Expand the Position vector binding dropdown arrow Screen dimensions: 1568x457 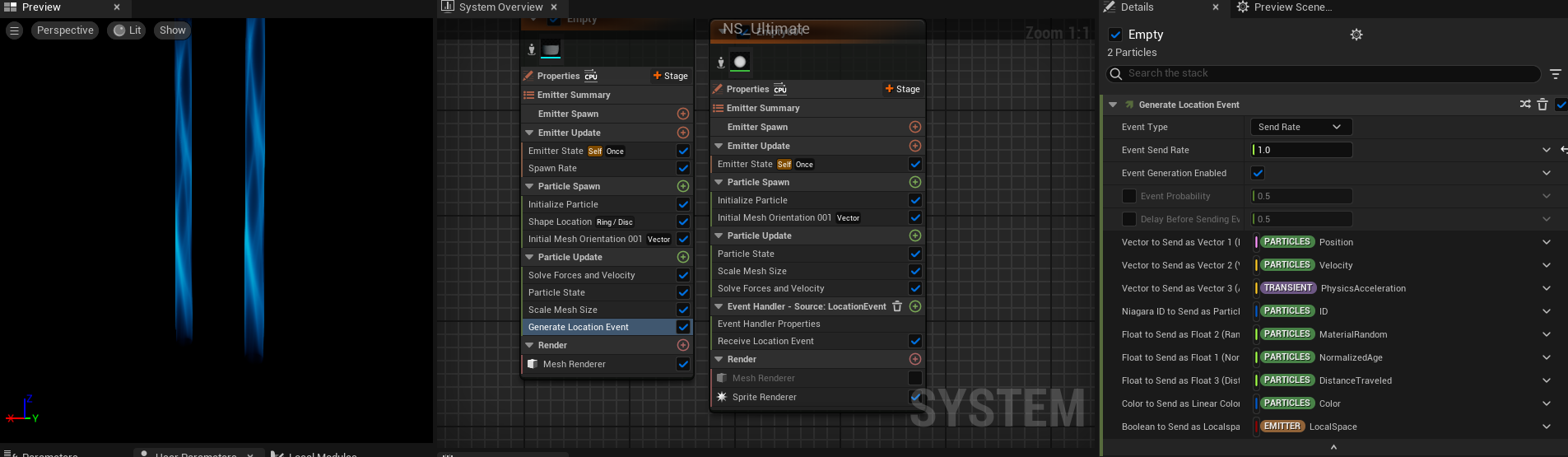[x=1546, y=242]
